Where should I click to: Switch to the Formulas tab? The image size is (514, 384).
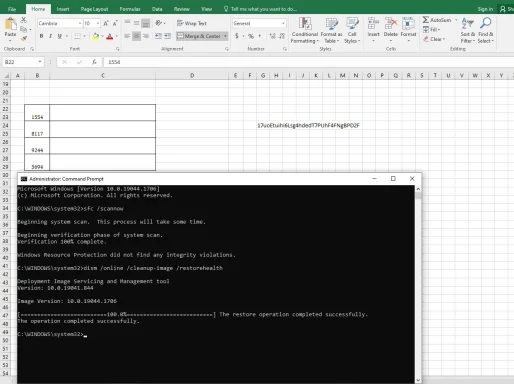point(130,9)
